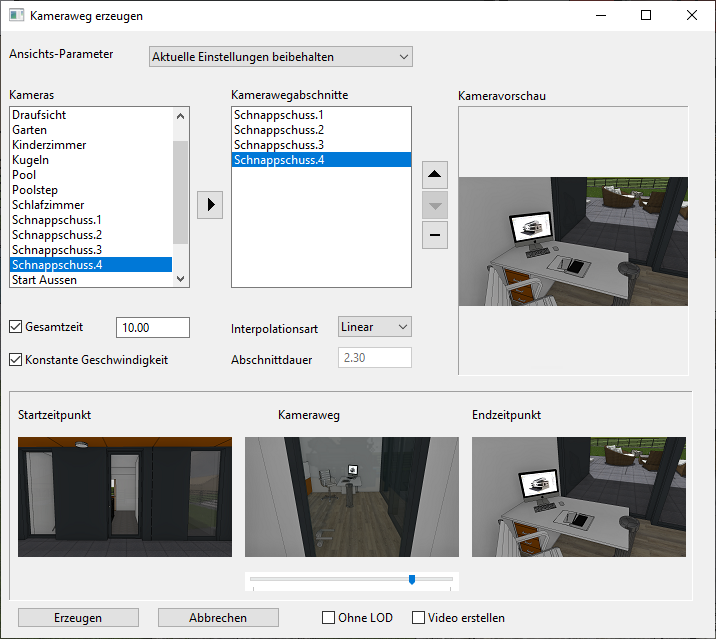This screenshot has width=716, height=639.
Task: Remove section using the minus button
Action: 435,235
